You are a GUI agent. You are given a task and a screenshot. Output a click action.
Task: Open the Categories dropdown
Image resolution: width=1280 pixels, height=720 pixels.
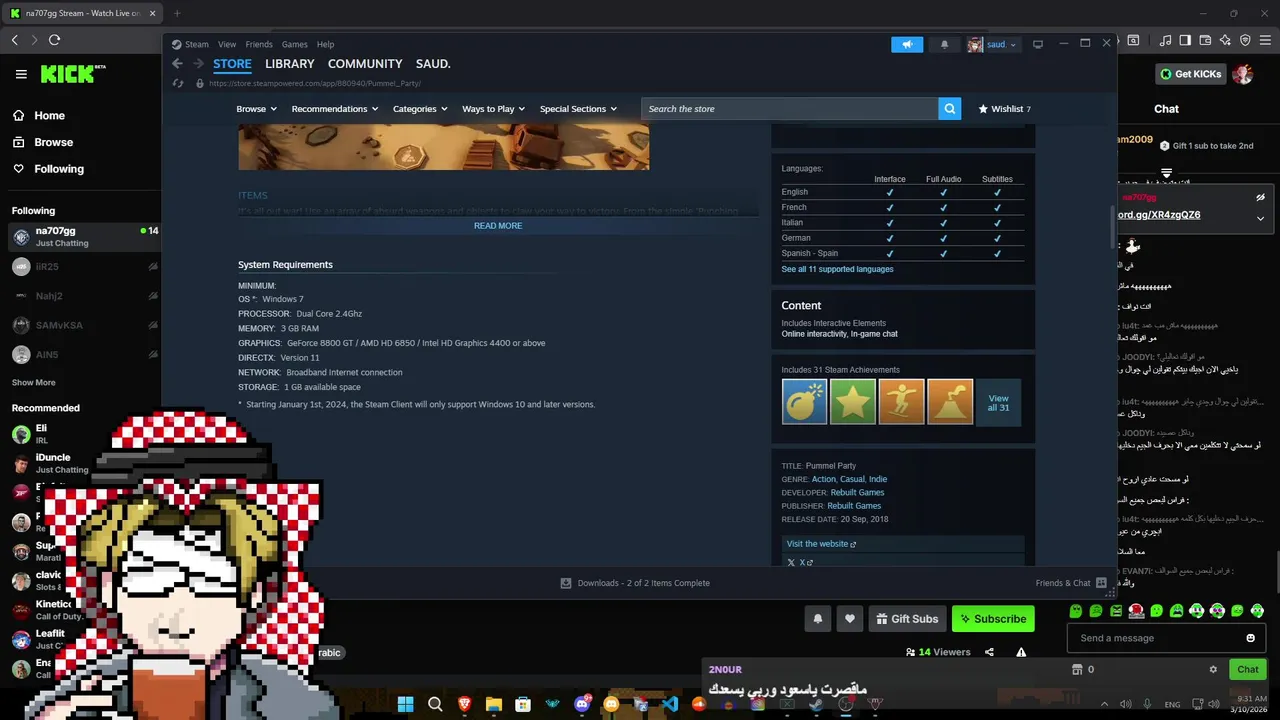click(x=420, y=109)
